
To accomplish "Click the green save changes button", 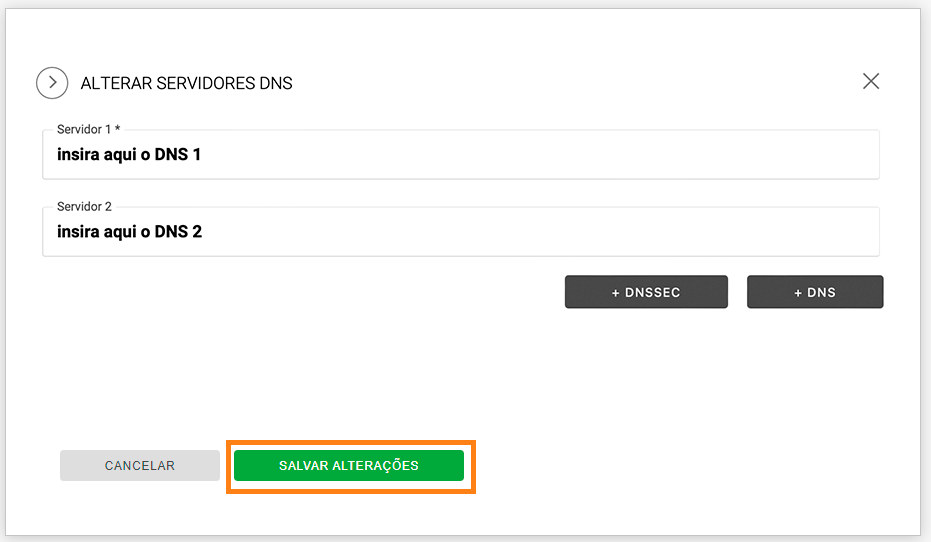I will point(349,466).
